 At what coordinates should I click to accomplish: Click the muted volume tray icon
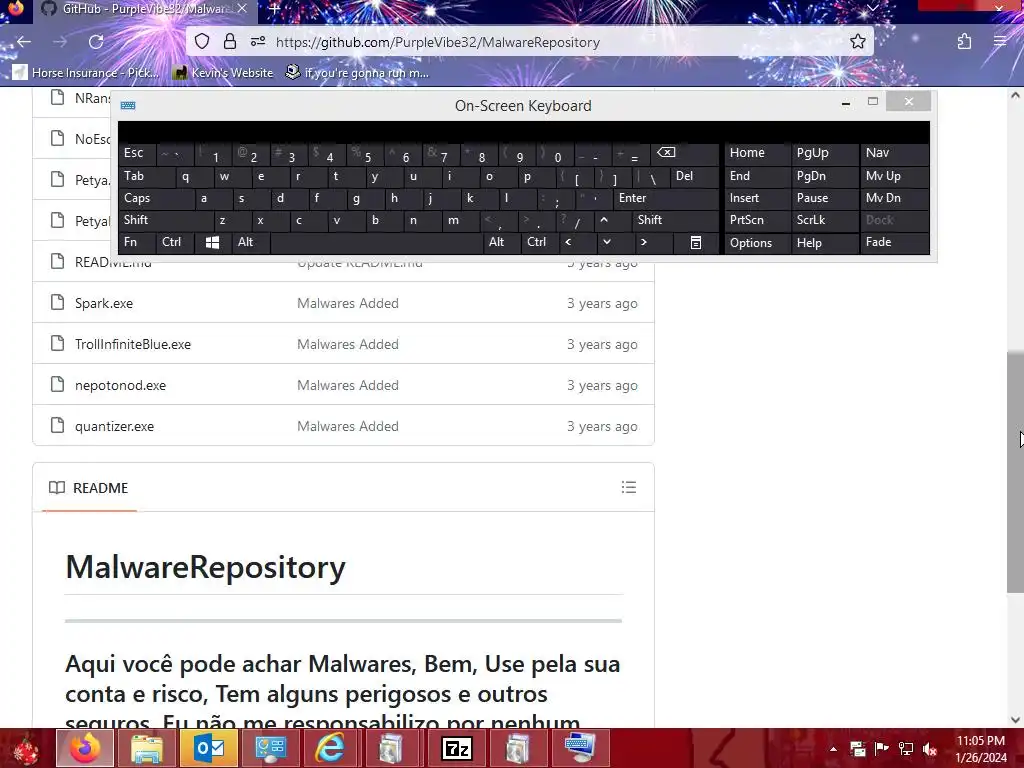(930, 748)
